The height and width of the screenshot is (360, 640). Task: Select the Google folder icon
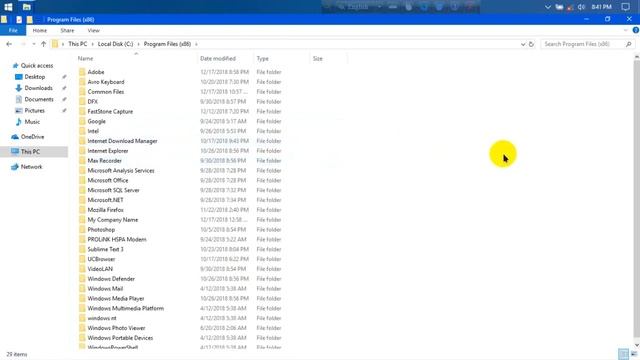pyautogui.click(x=82, y=121)
